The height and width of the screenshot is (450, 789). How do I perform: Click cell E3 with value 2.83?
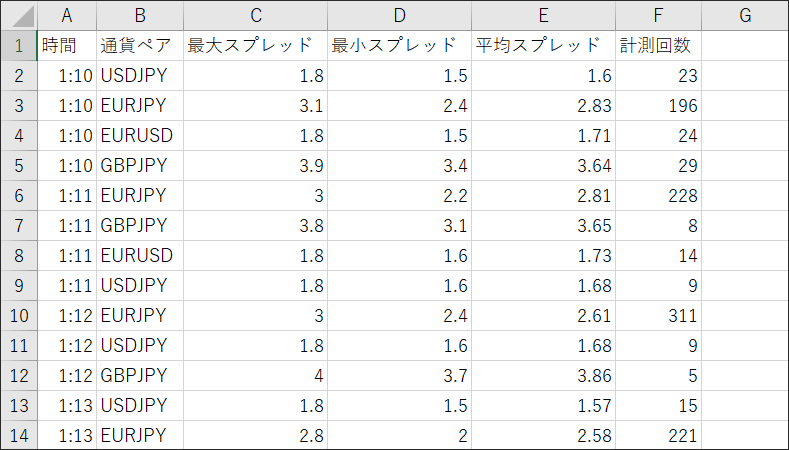543,106
